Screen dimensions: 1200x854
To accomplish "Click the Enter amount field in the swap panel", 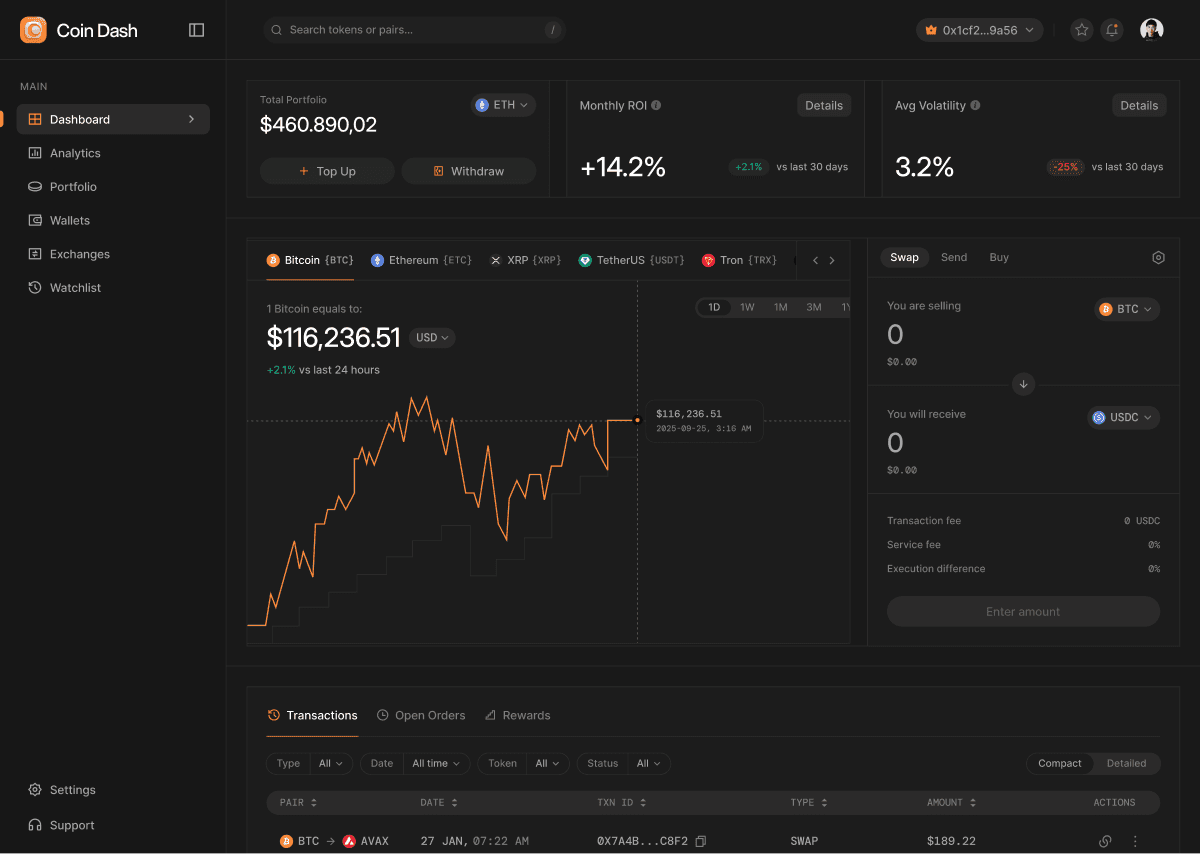I will [1023, 611].
